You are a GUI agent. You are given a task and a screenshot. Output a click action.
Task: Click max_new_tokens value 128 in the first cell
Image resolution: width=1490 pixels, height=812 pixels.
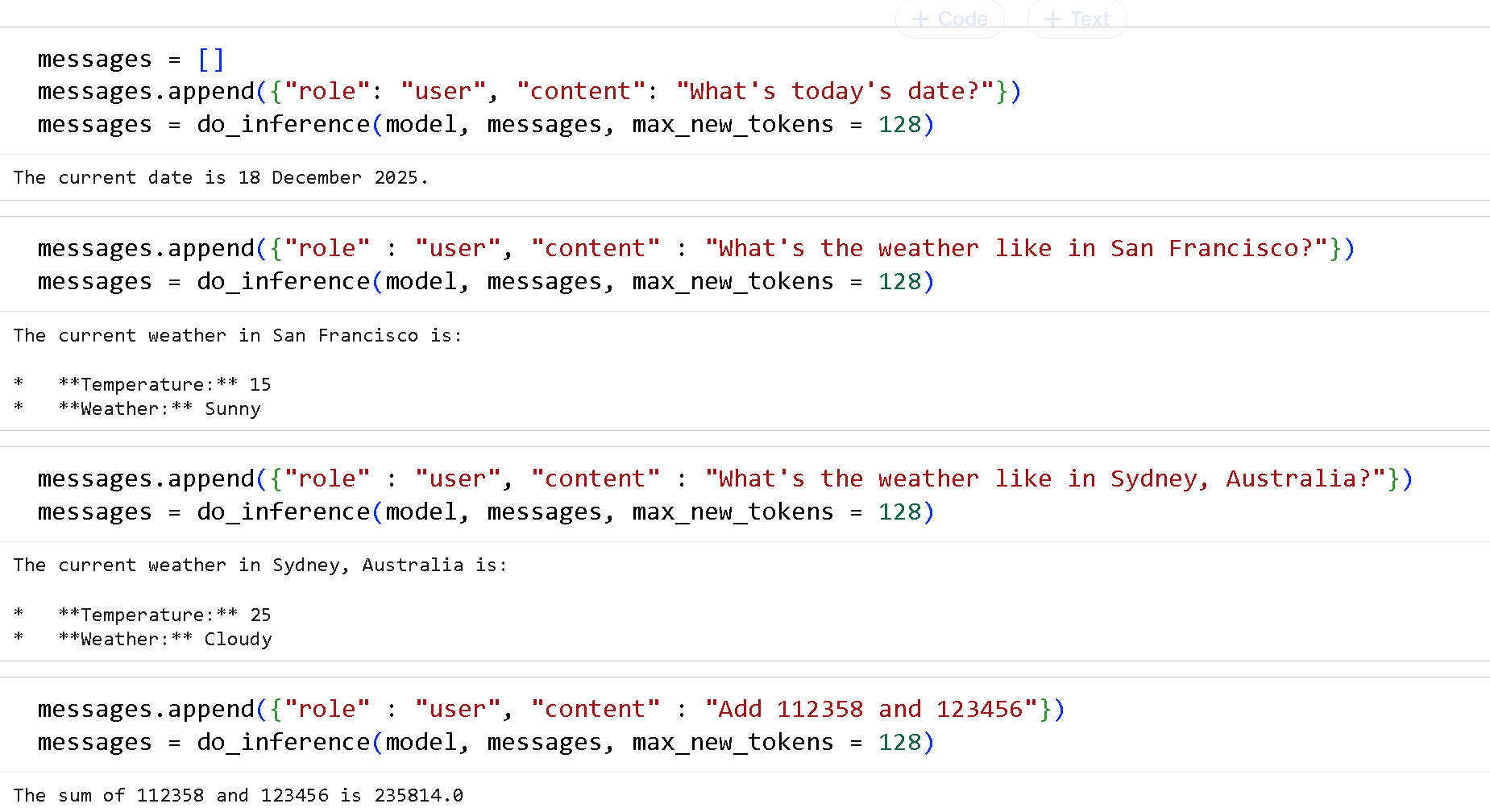(899, 124)
